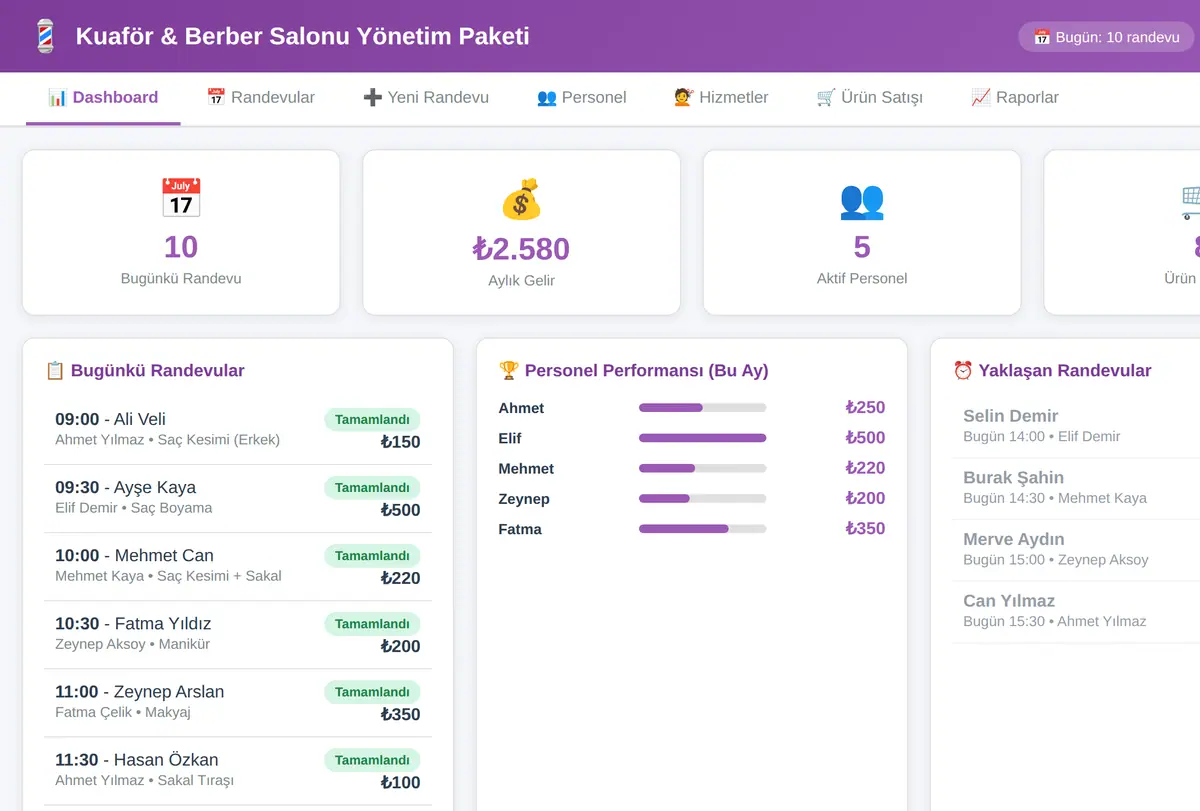Click Tamamlandı badge on Hasan Özkan appointment
Screen dimensions: 1200x811
372,760
